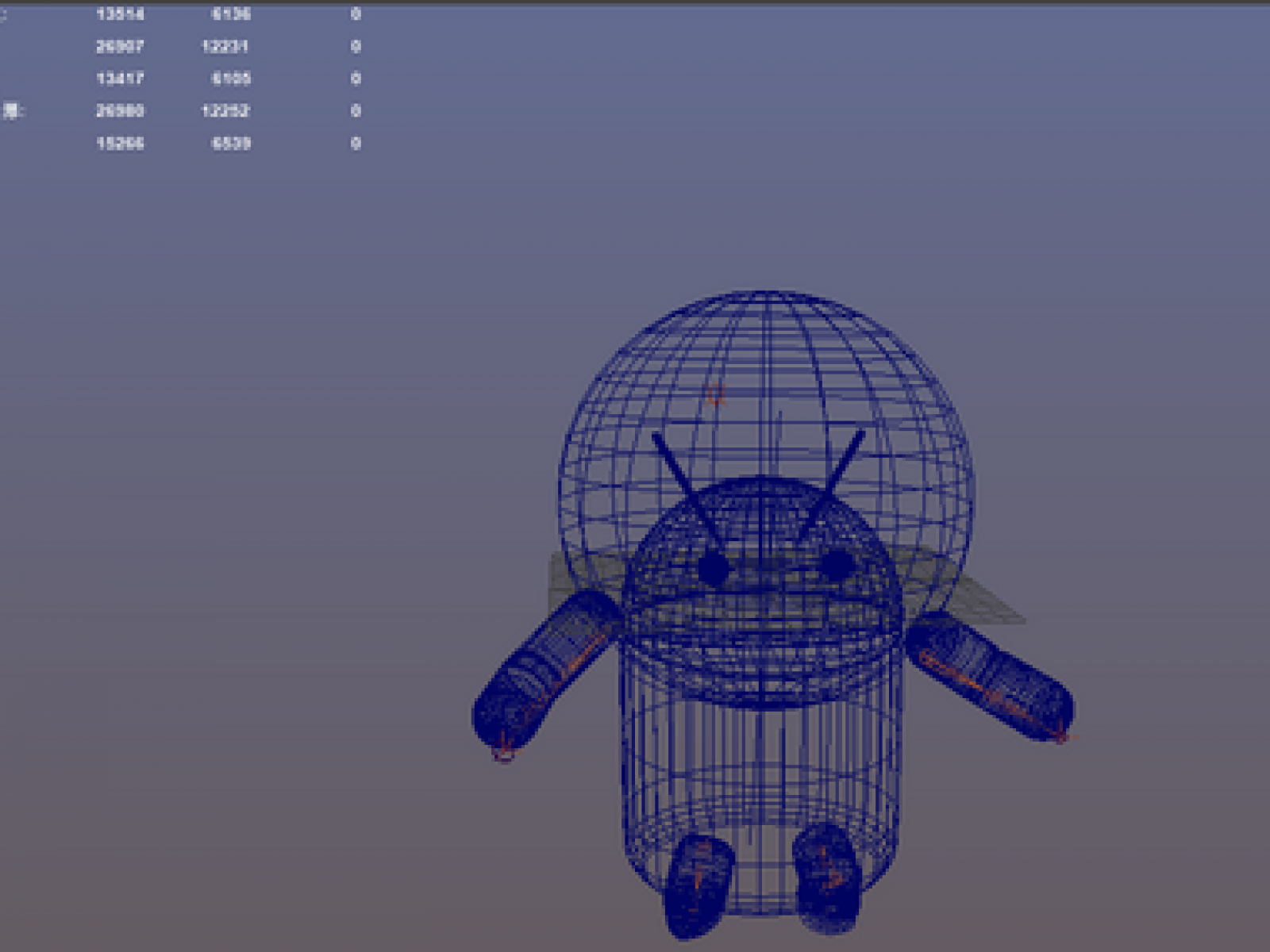Click the red joint marker at left arm tip
Screen dimensions: 1270x952
[x=503, y=750]
